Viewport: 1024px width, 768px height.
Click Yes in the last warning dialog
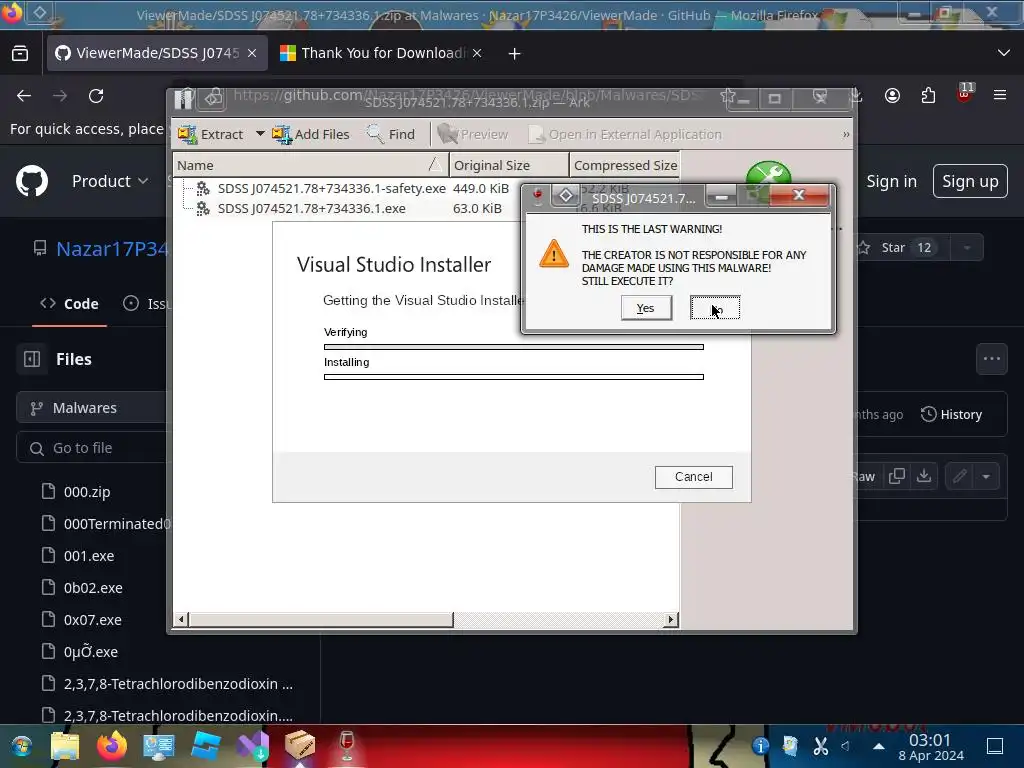click(x=646, y=308)
